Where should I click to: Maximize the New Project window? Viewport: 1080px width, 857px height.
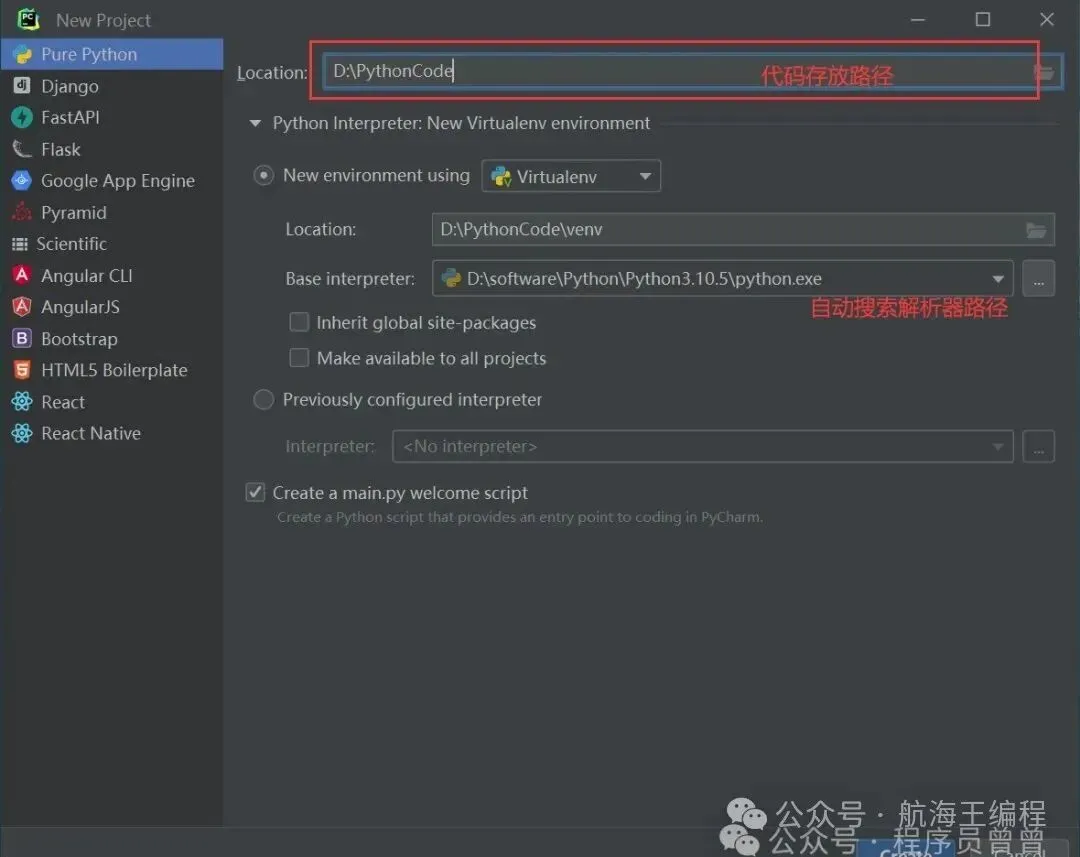983,19
